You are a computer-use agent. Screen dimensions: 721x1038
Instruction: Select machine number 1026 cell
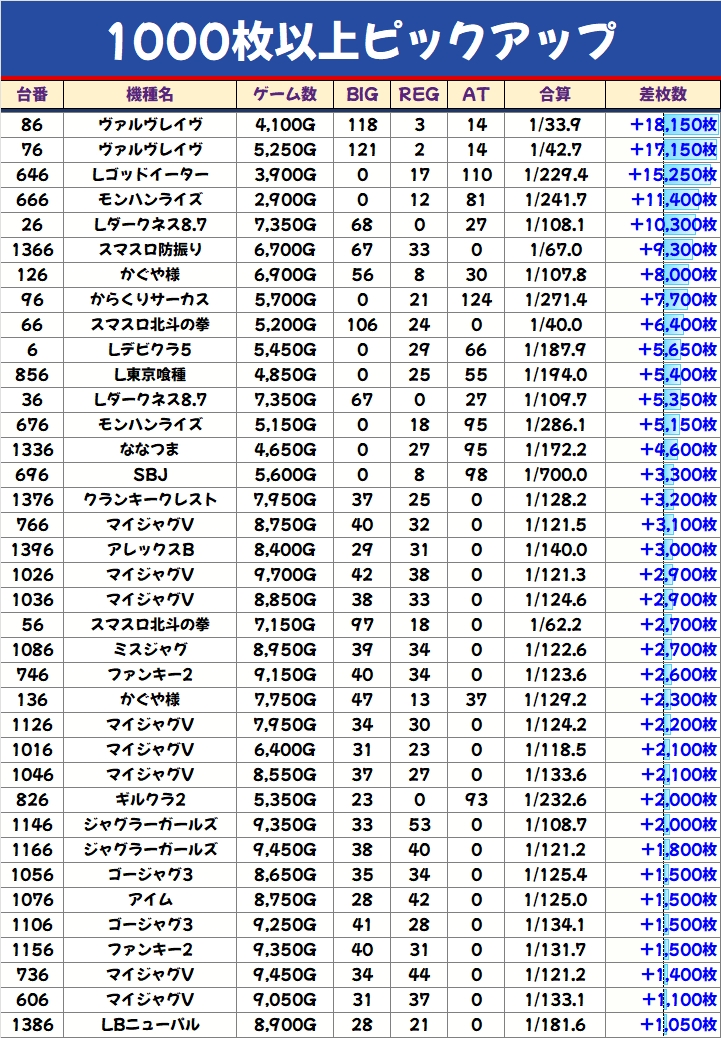[32, 575]
